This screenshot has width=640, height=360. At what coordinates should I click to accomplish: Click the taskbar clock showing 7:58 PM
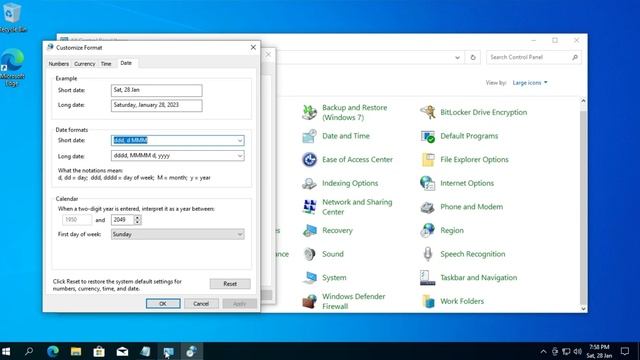[599, 351]
